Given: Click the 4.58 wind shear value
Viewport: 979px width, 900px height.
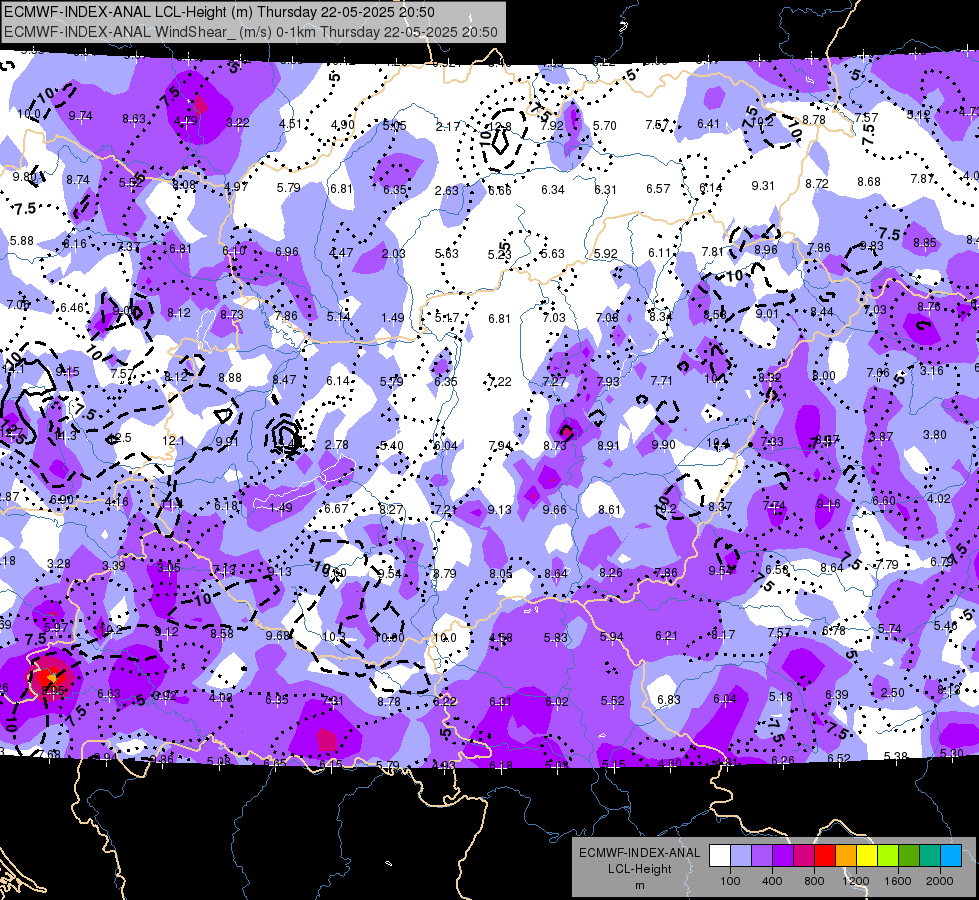Looking at the screenshot, I should click(x=501, y=638).
